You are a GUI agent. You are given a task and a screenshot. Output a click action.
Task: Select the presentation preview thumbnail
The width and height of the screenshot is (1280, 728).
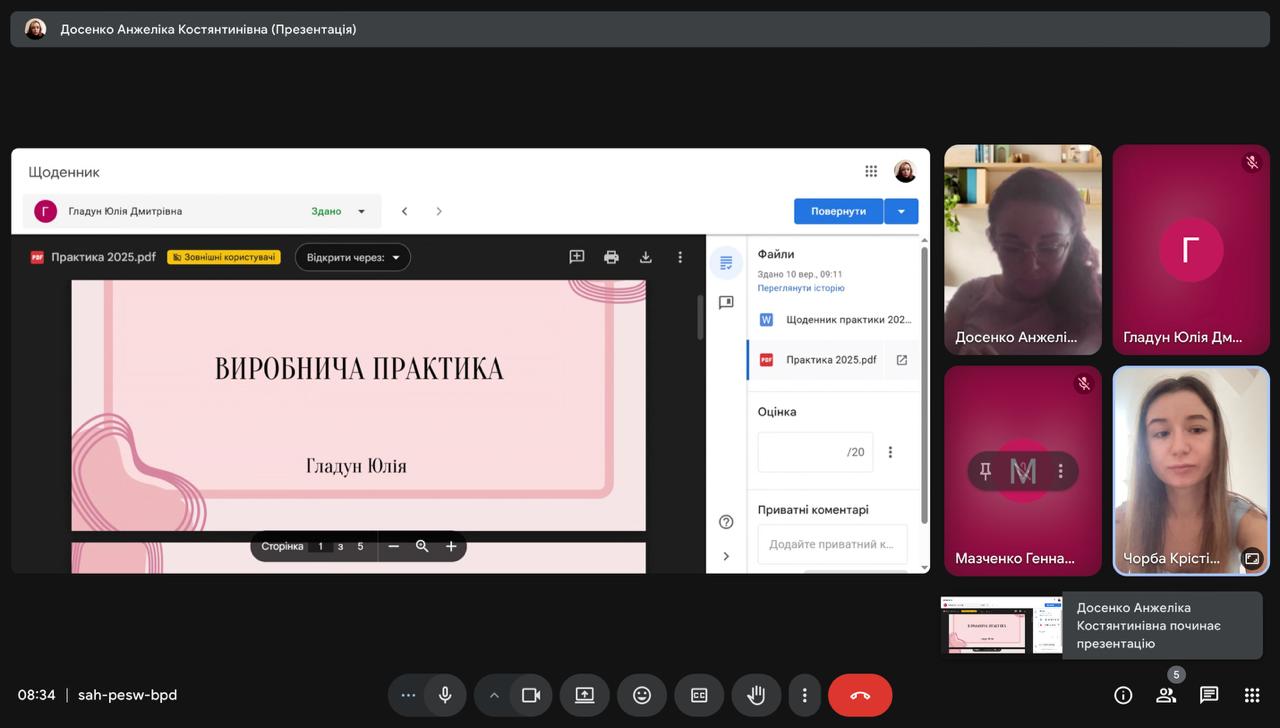[1000, 625]
